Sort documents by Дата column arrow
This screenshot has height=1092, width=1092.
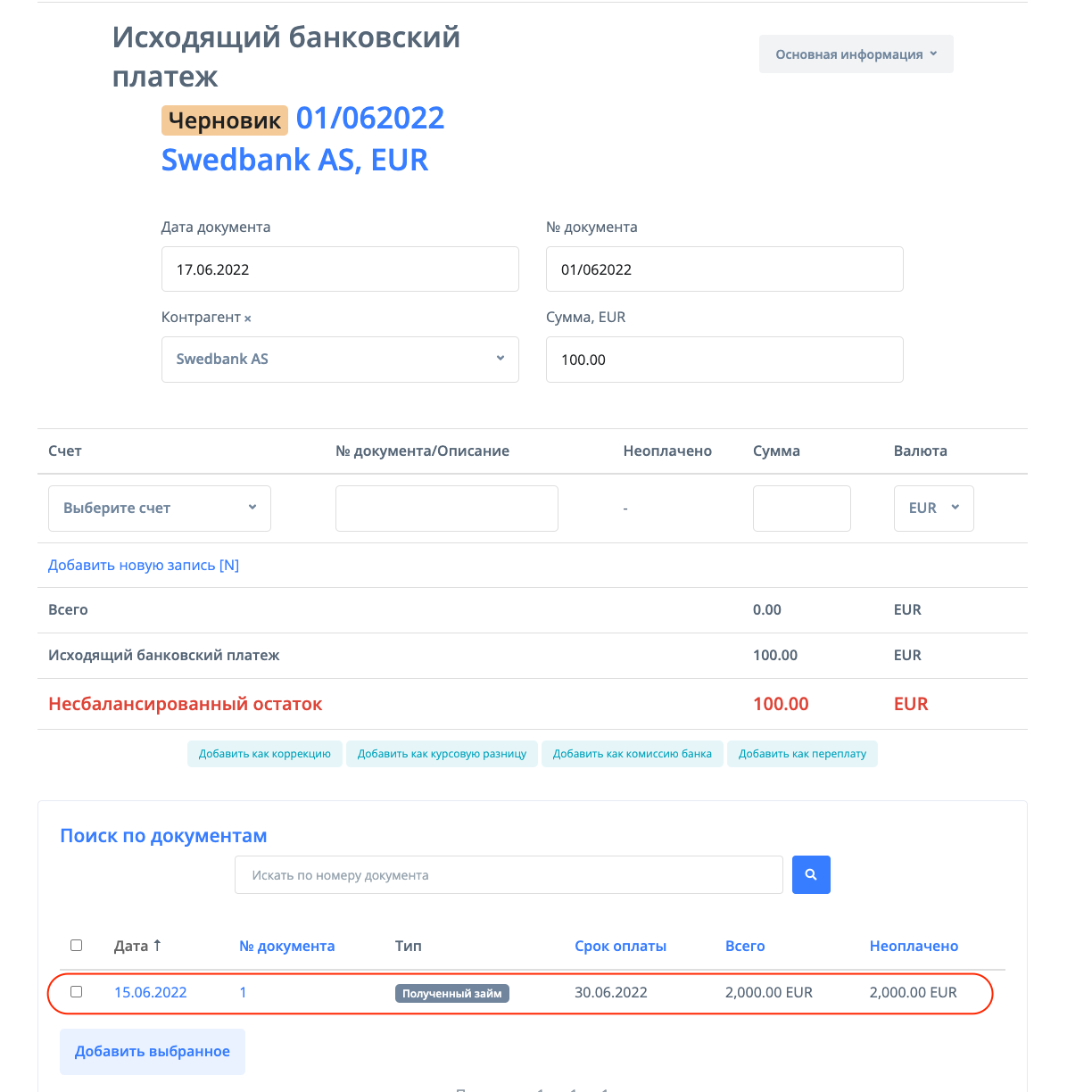tap(157, 946)
